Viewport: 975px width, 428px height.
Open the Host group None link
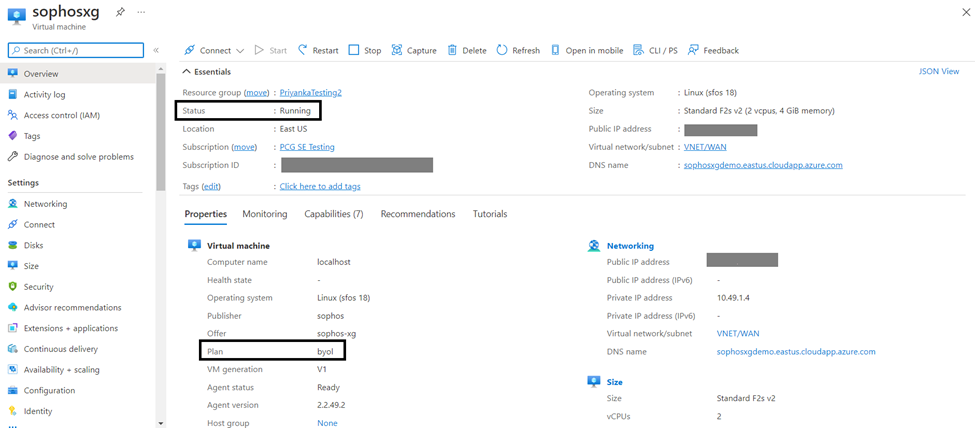coord(327,423)
